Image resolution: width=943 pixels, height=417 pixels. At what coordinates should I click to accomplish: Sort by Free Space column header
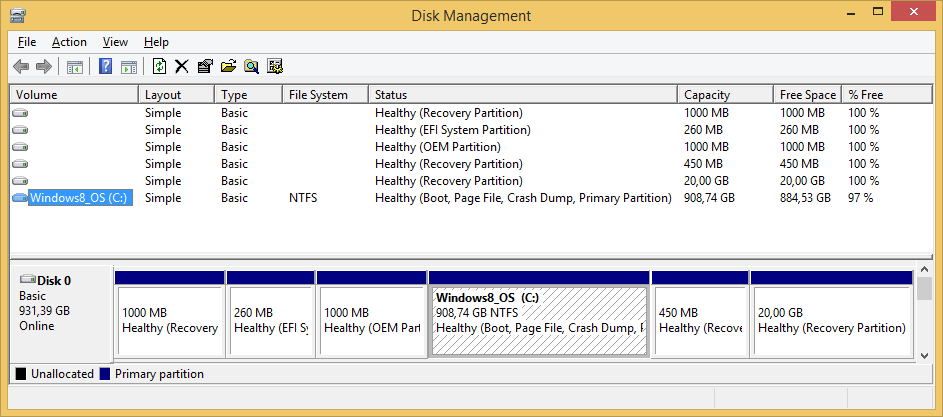pyautogui.click(x=806, y=95)
